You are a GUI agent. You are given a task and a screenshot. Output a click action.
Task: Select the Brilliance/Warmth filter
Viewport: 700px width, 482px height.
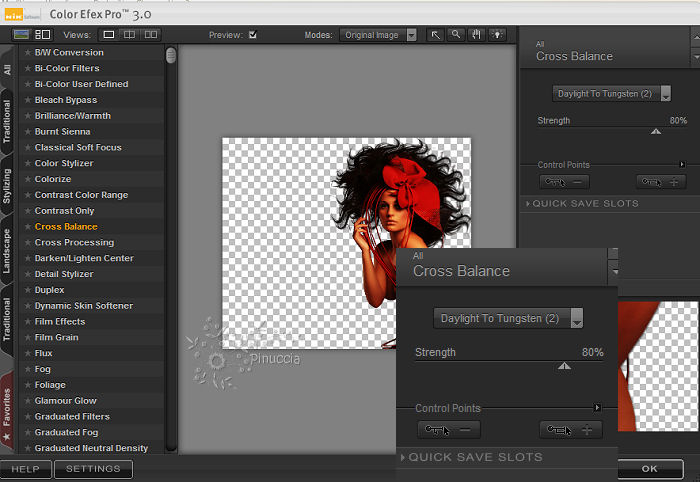tap(73, 116)
